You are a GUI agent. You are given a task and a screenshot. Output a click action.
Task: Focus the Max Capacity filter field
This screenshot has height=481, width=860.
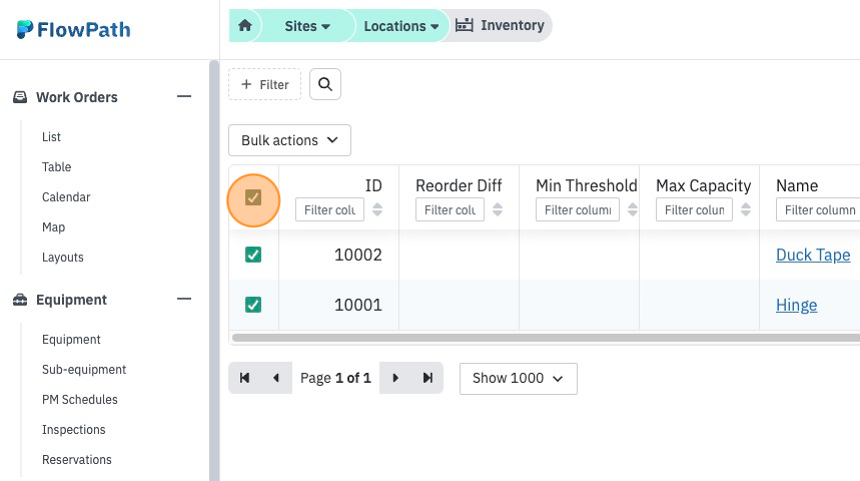click(694, 210)
